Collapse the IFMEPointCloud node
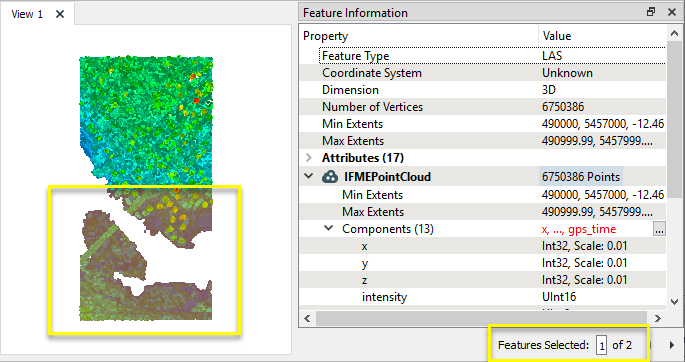The image size is (685, 362). click(x=309, y=176)
